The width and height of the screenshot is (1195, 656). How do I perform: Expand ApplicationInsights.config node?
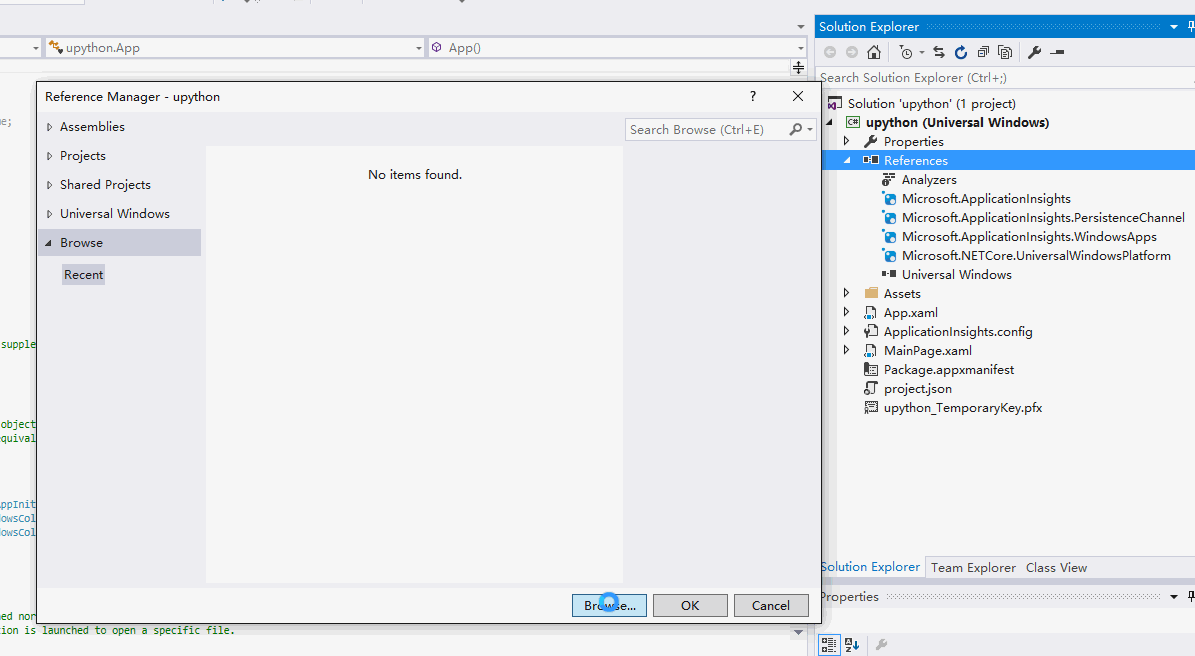(847, 331)
